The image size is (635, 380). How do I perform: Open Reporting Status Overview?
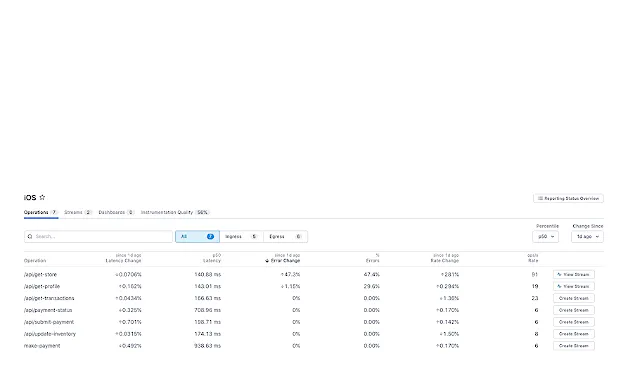tap(568, 199)
